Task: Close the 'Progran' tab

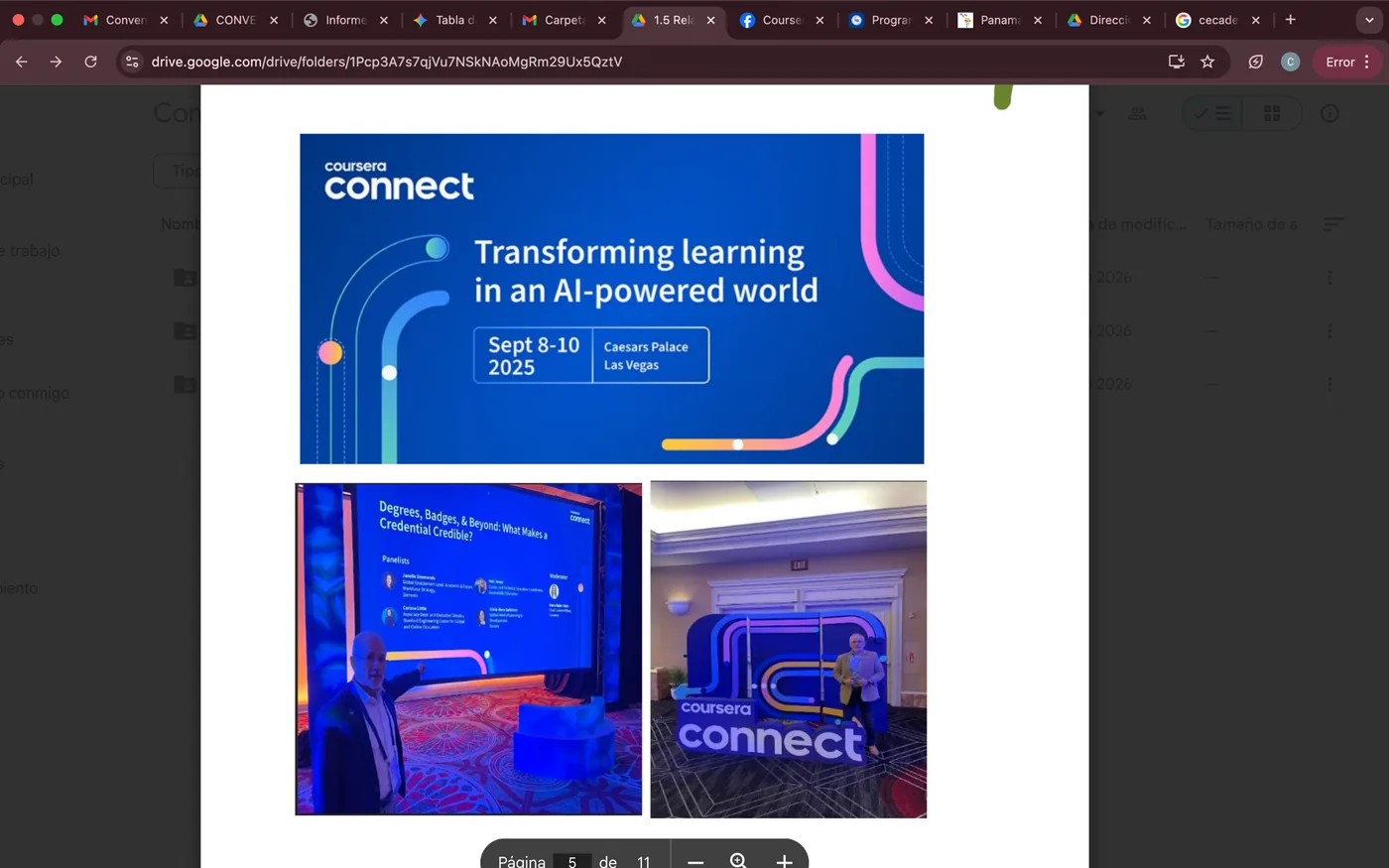Action: (929, 20)
